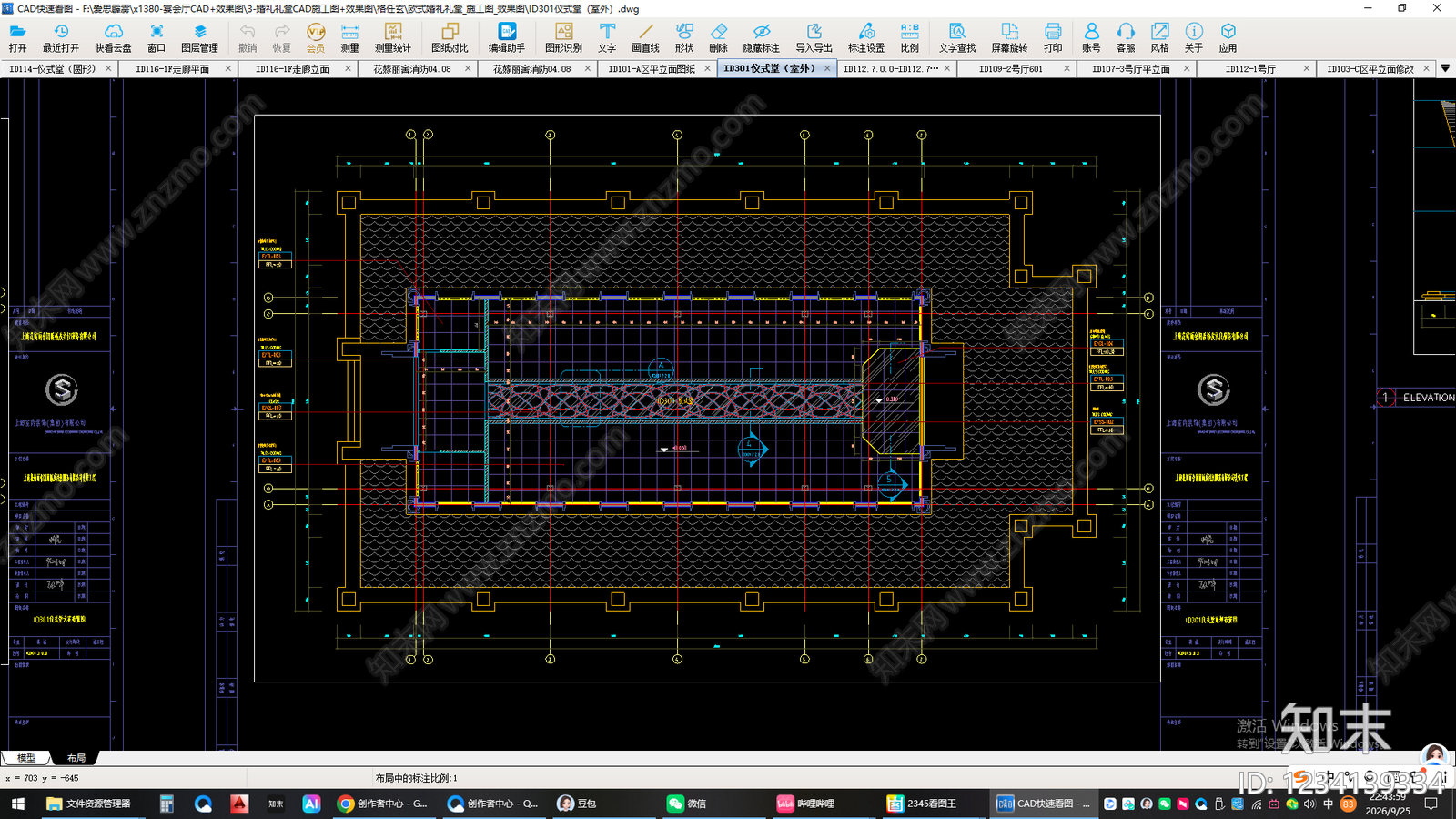
Task: Select the 删除 eraser tool
Action: click(x=719, y=37)
